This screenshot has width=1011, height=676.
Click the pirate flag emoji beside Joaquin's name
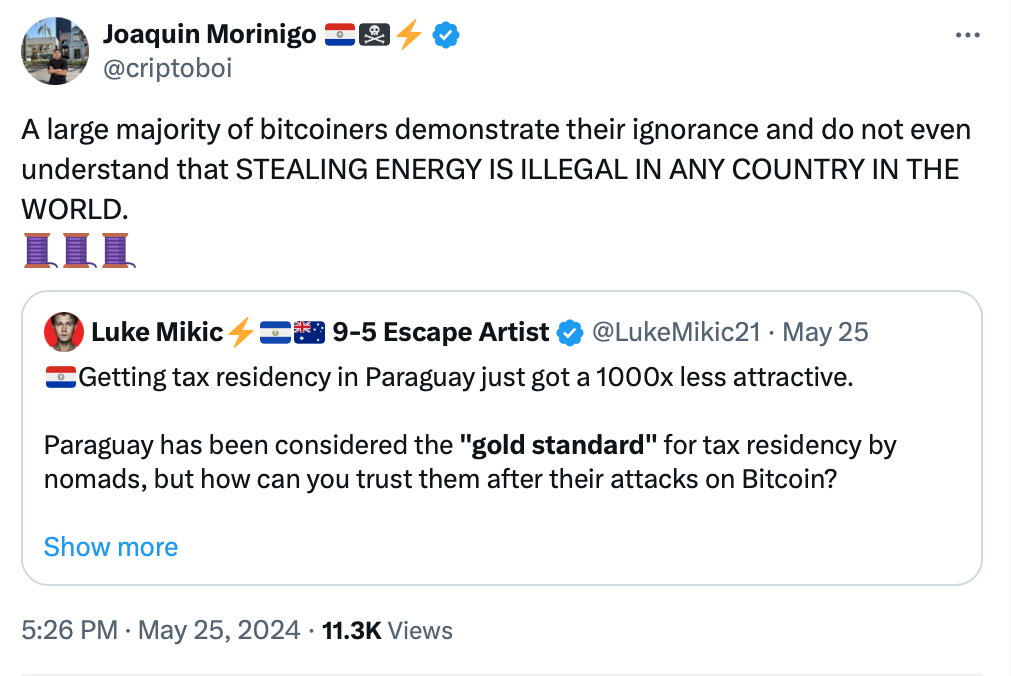point(374,35)
